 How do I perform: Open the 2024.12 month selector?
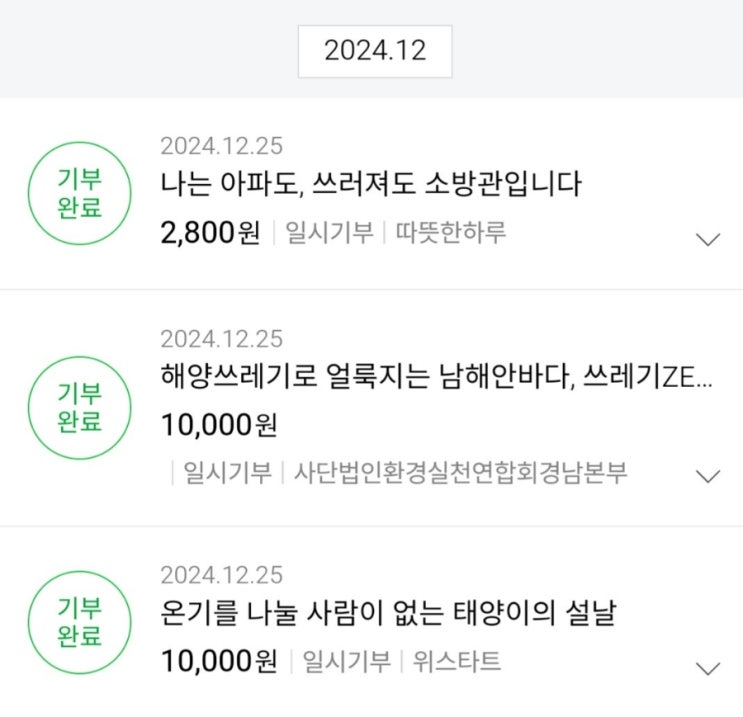374,51
